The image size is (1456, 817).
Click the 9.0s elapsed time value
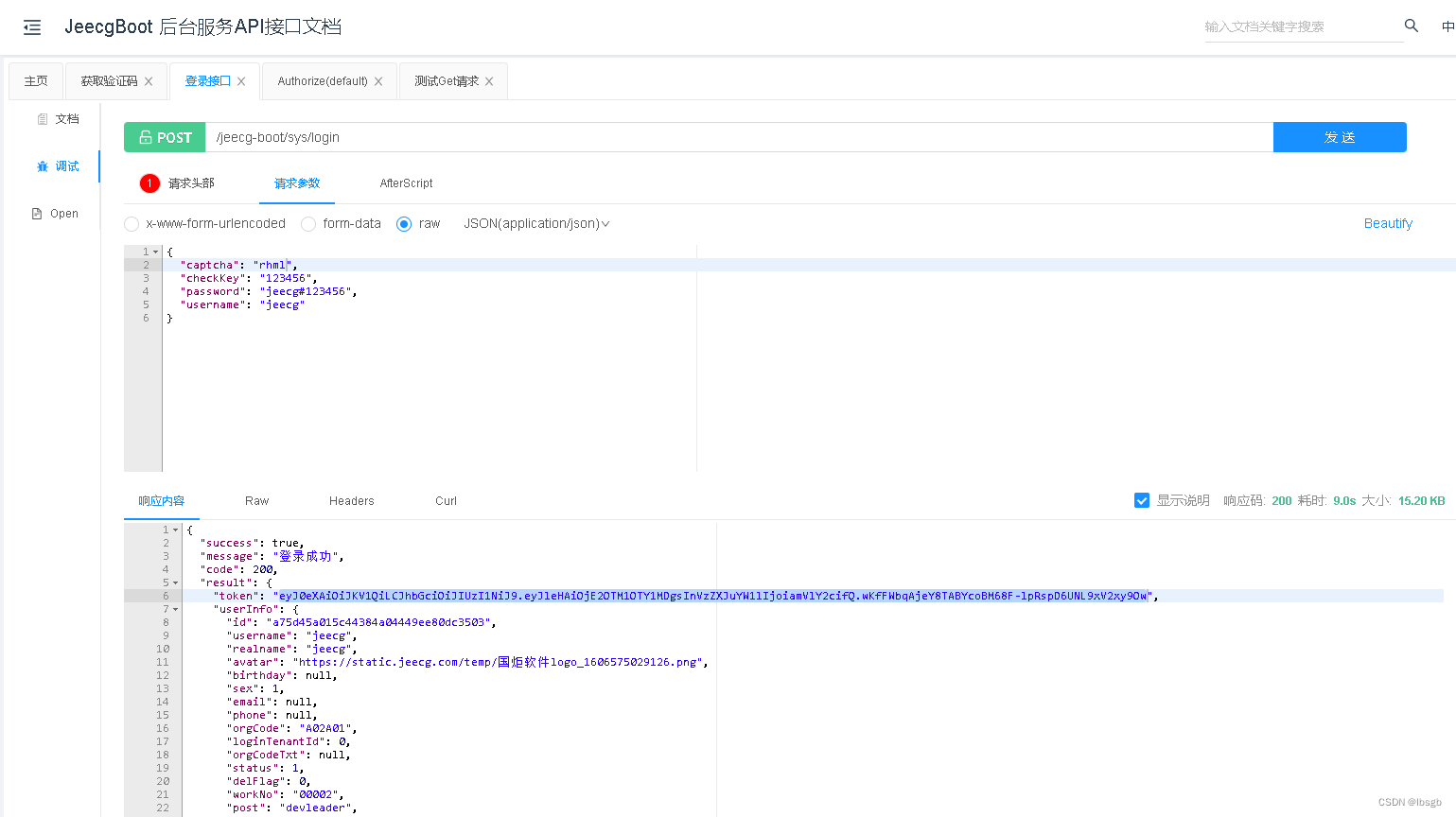coord(1344,501)
